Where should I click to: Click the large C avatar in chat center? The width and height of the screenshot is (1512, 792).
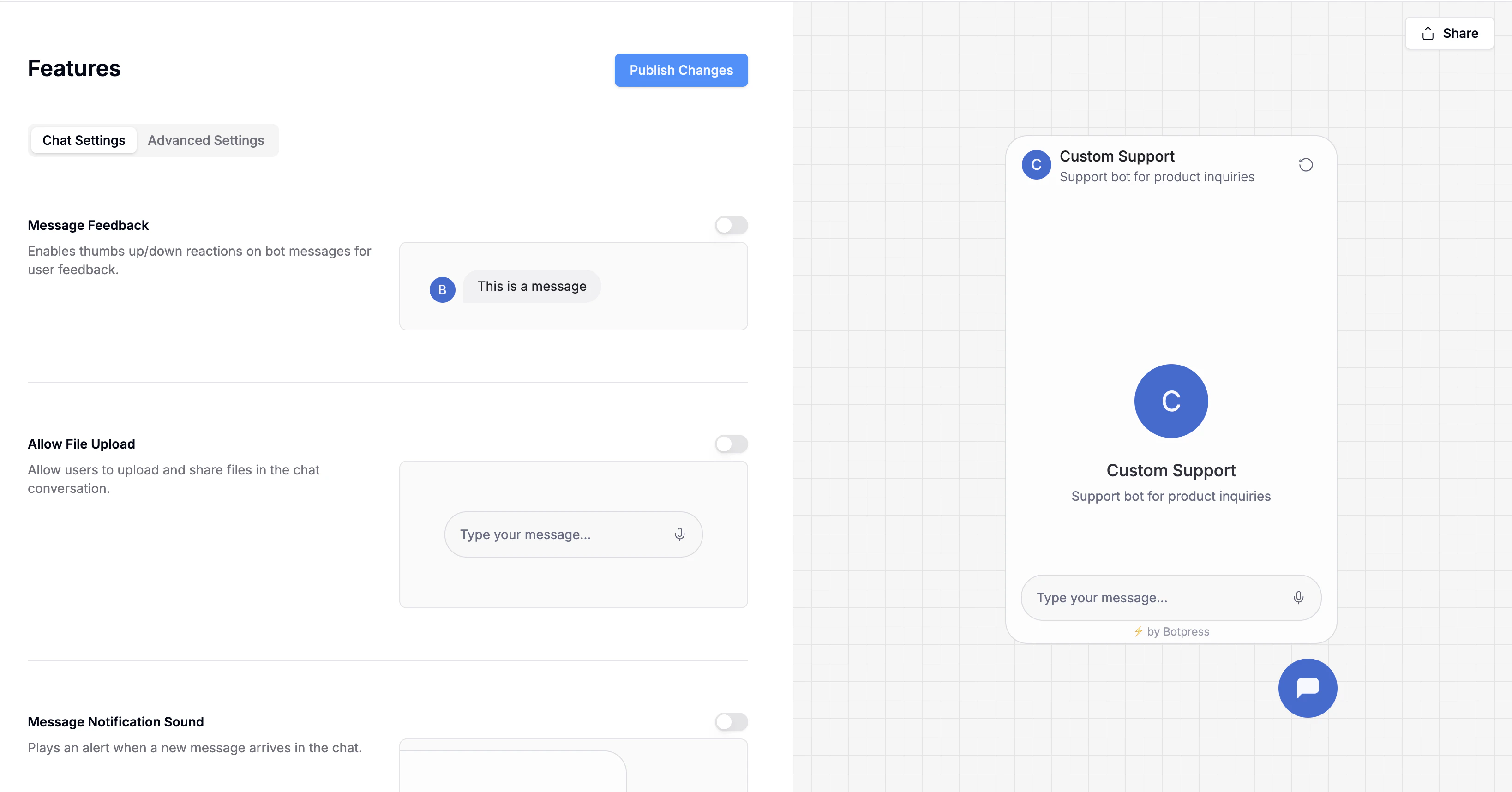pyautogui.click(x=1170, y=401)
